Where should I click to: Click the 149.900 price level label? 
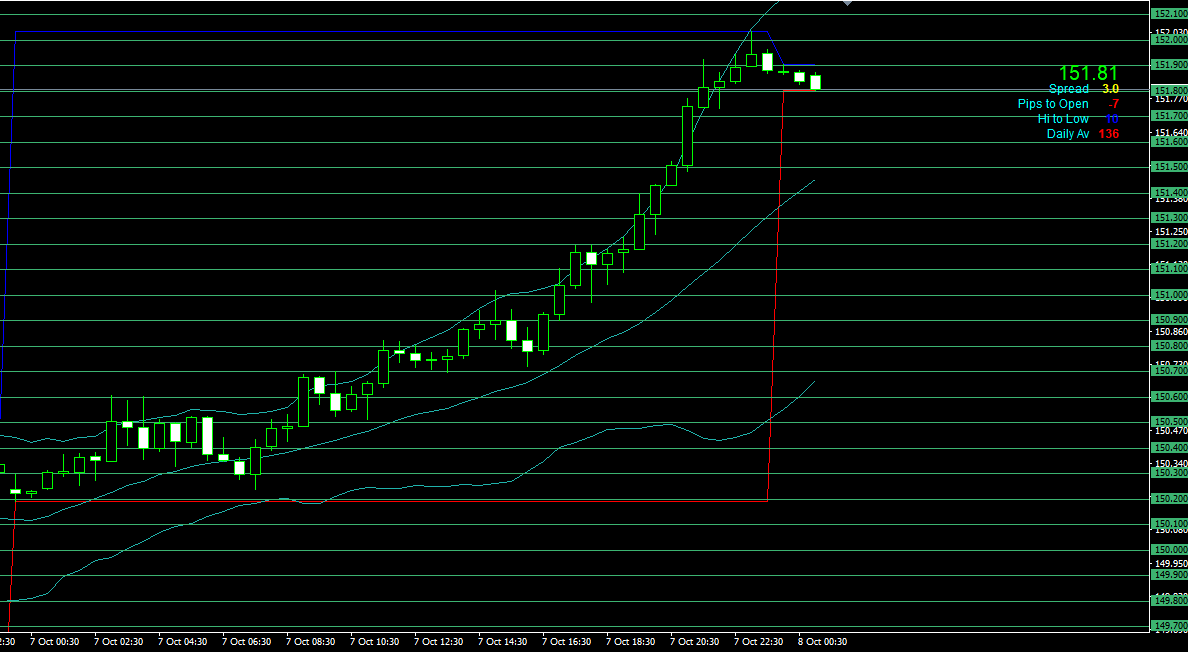[1169, 575]
